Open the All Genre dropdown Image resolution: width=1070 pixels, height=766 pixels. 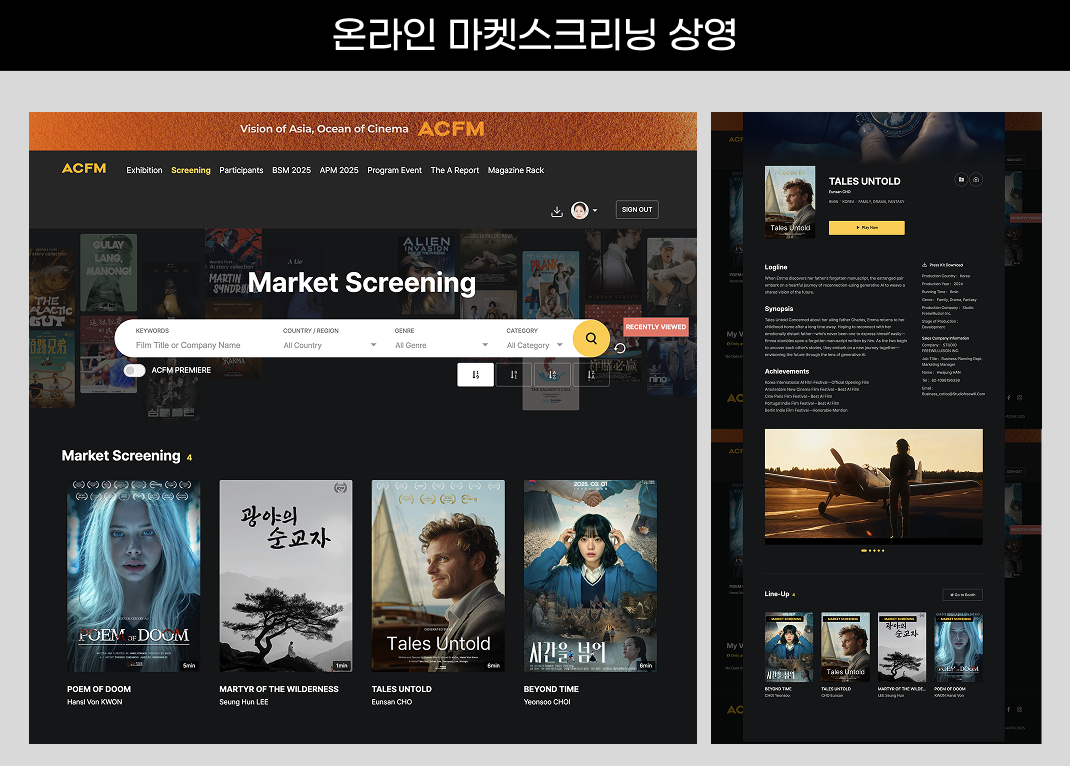coord(442,345)
